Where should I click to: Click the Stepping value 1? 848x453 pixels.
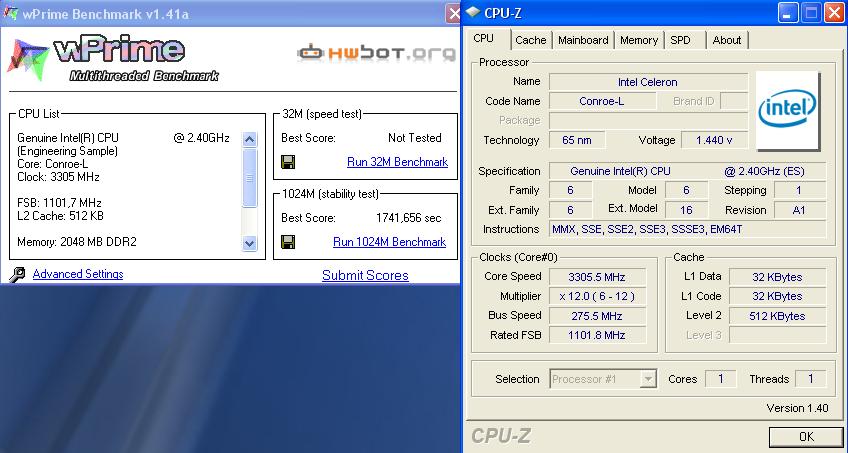coord(800,190)
